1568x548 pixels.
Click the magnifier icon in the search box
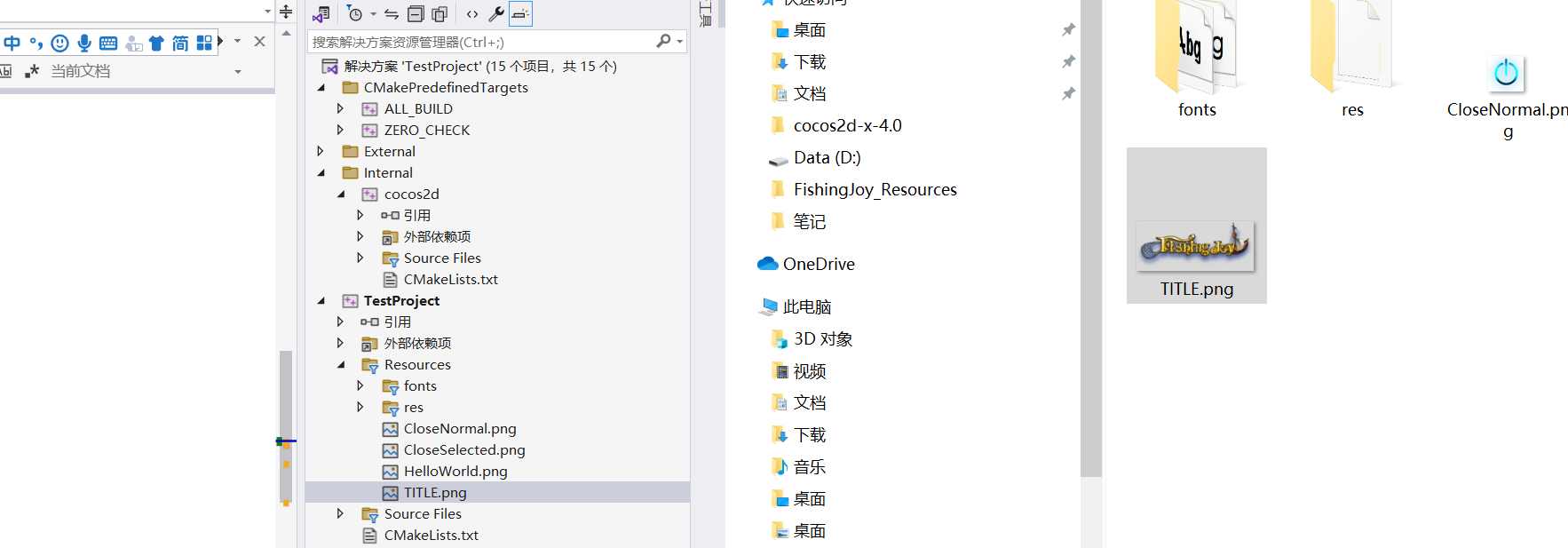[x=663, y=41]
